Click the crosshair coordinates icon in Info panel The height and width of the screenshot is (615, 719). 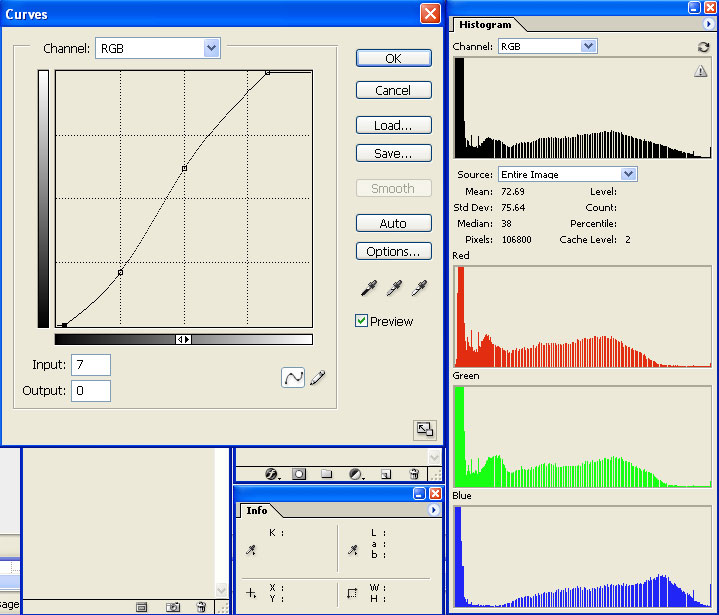(x=251, y=593)
